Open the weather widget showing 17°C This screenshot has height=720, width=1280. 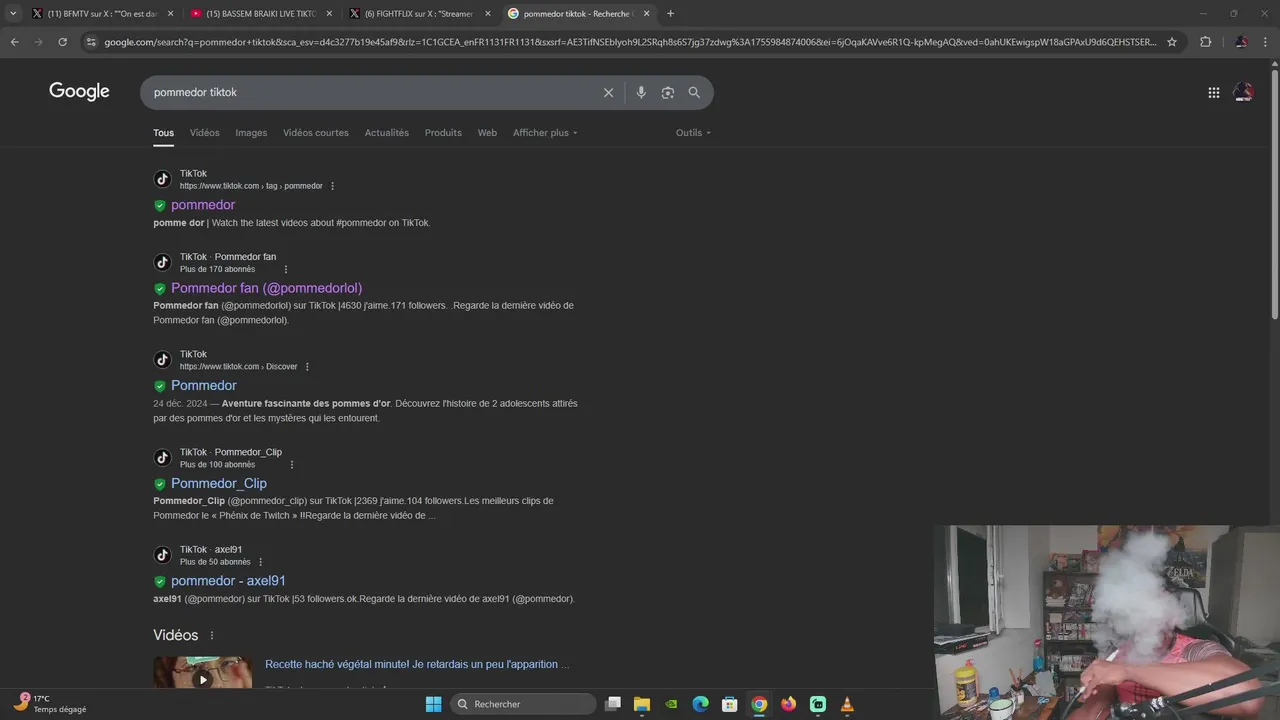click(x=52, y=704)
